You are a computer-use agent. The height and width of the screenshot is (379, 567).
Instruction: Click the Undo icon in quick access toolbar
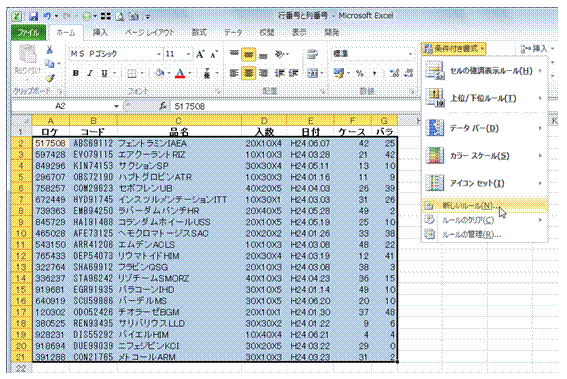47,16
